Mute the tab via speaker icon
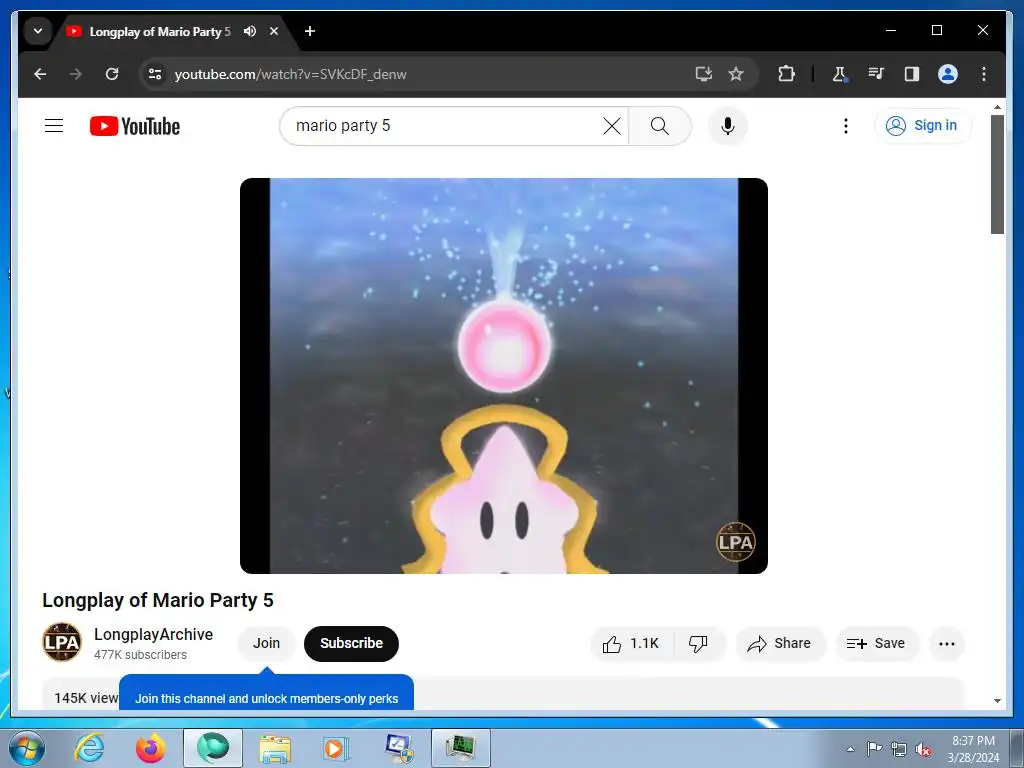Viewport: 1024px width, 768px height. 250,31
